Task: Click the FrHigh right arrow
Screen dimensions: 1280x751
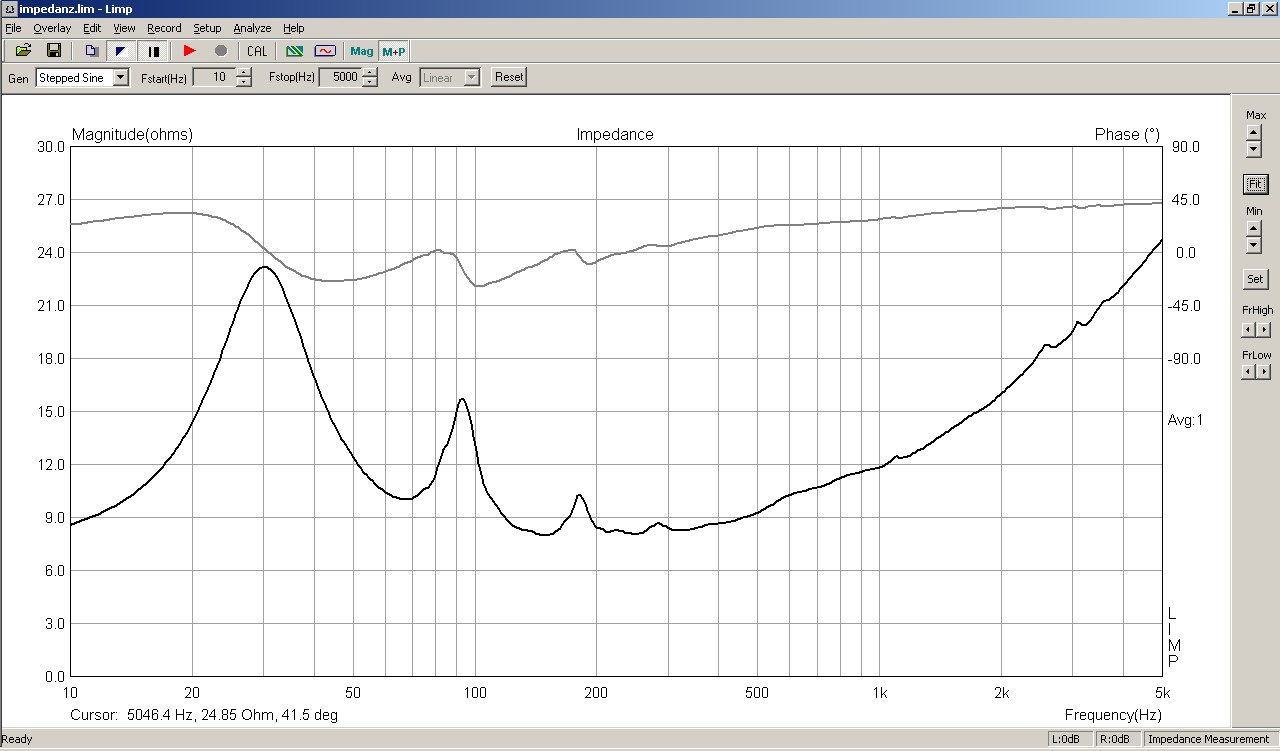Action: click(x=1264, y=330)
